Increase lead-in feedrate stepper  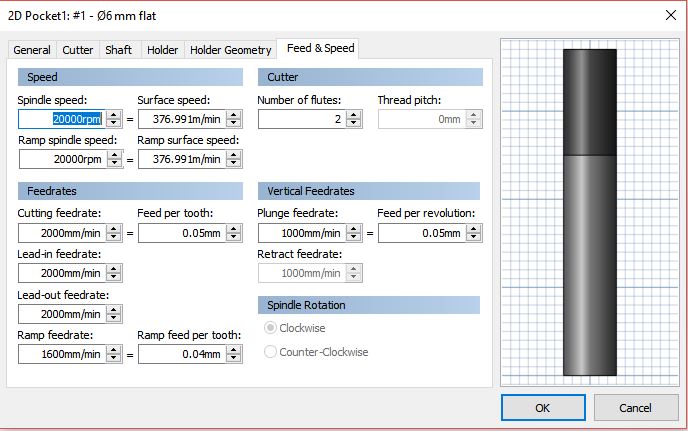[114, 268]
